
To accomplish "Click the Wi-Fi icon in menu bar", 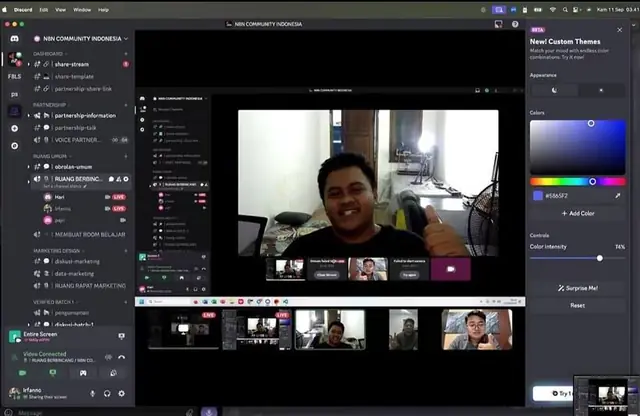I will 552,9.
